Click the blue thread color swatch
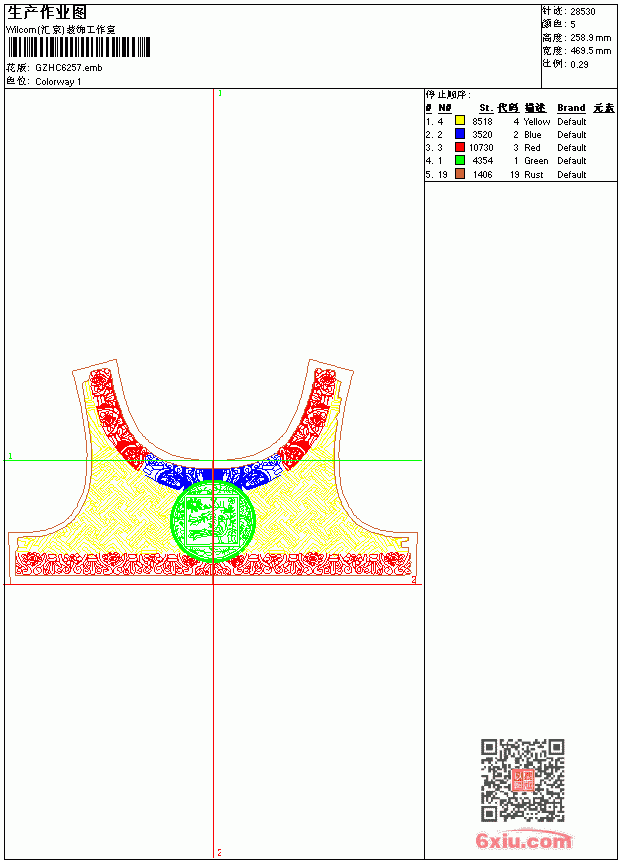This screenshot has width=620, height=860. pyautogui.click(x=460, y=134)
